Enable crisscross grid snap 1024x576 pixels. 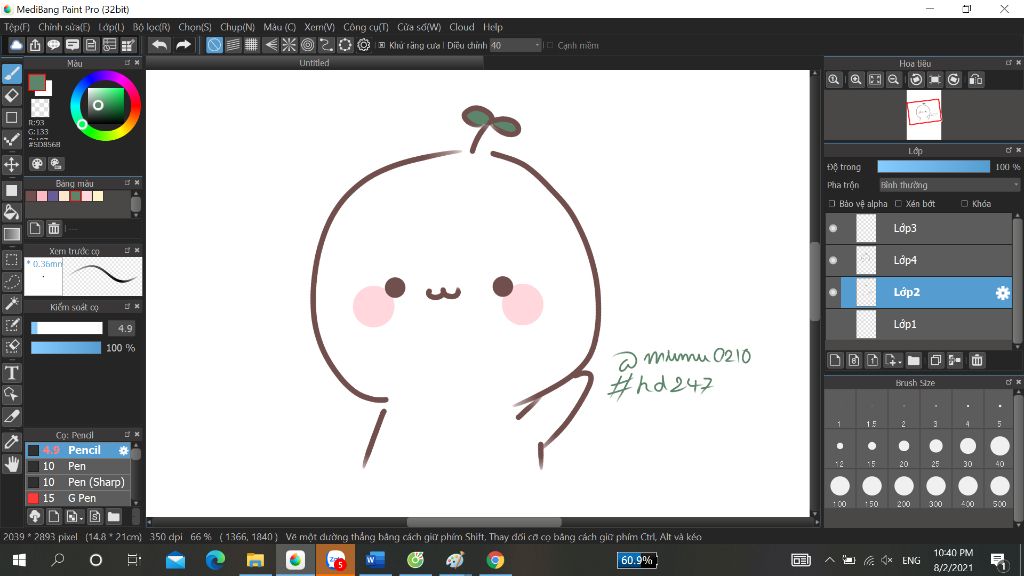(x=251, y=45)
